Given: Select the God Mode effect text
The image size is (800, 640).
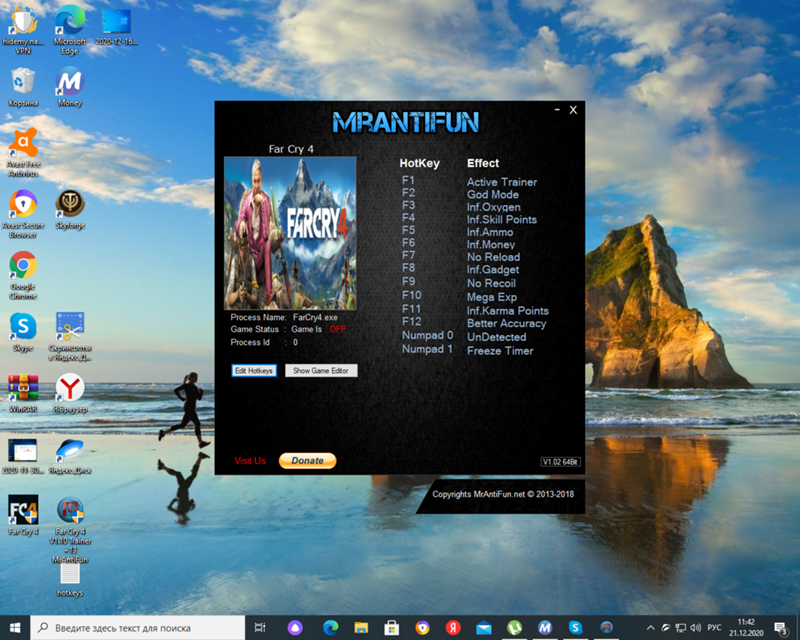Looking at the screenshot, I should pos(493,194).
